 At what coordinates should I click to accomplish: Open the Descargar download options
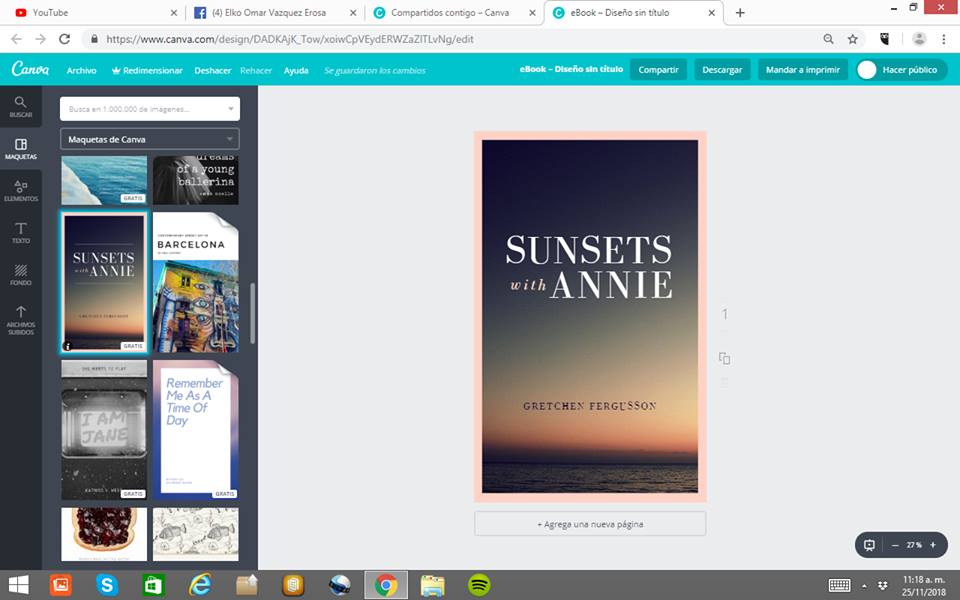pos(722,70)
